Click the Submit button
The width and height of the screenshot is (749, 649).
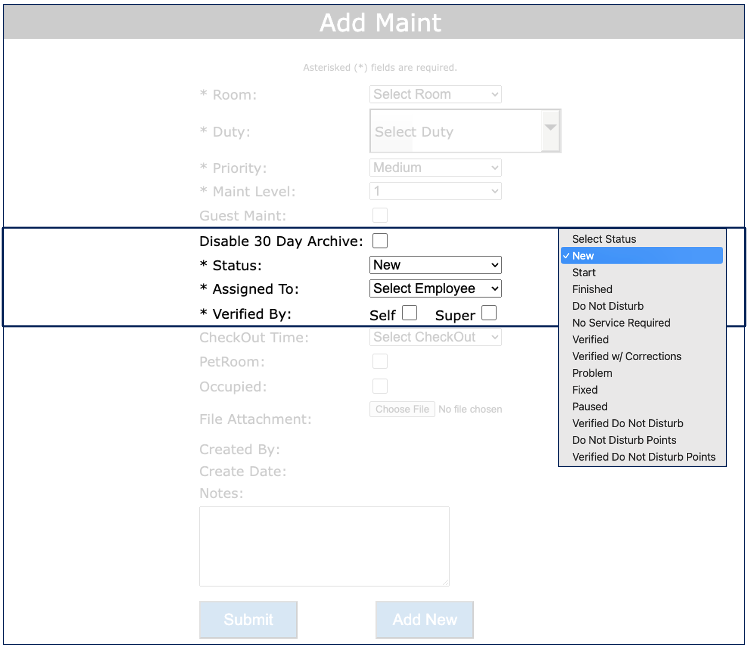coord(248,620)
